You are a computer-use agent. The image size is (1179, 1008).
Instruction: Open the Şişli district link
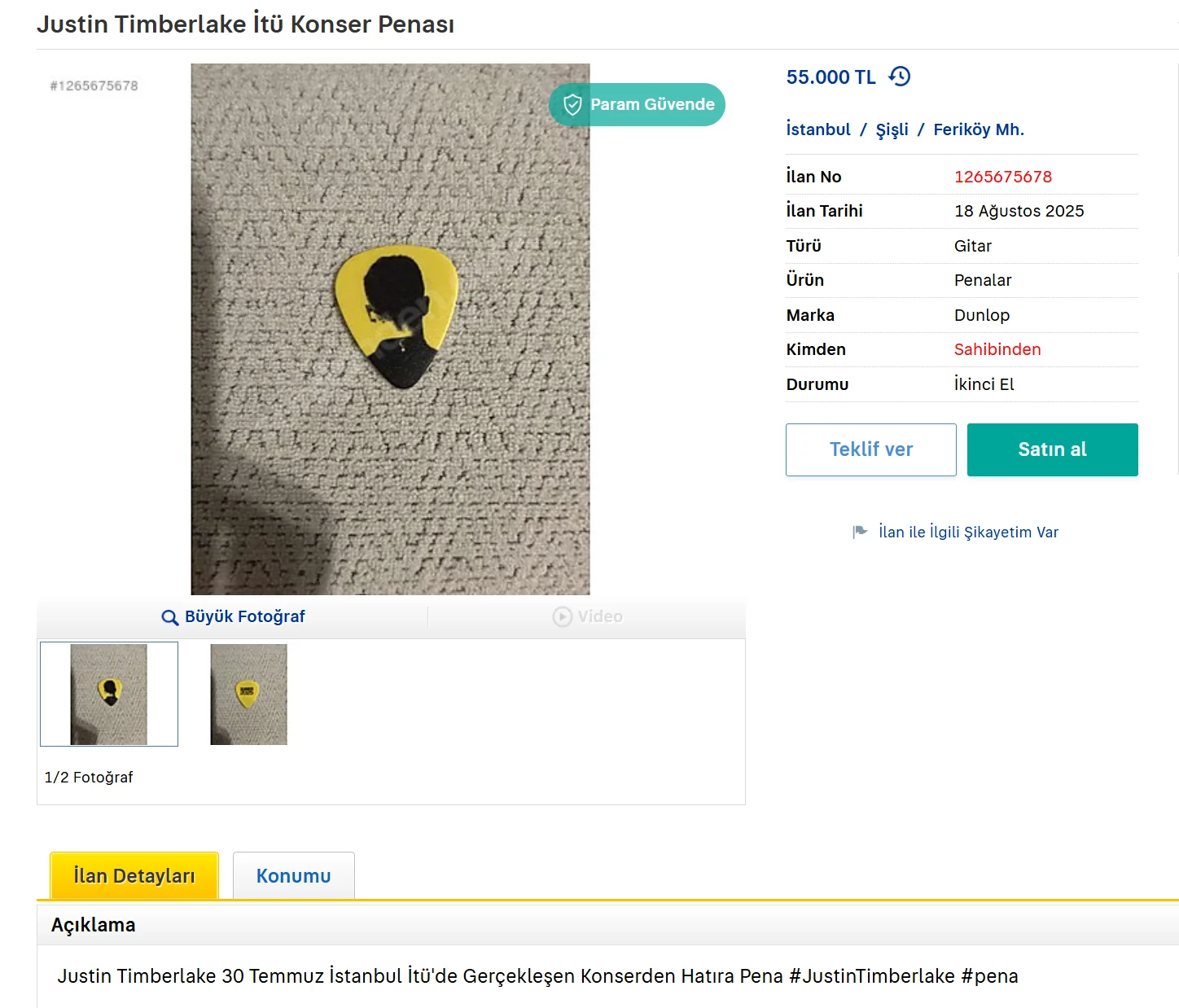coord(892,129)
